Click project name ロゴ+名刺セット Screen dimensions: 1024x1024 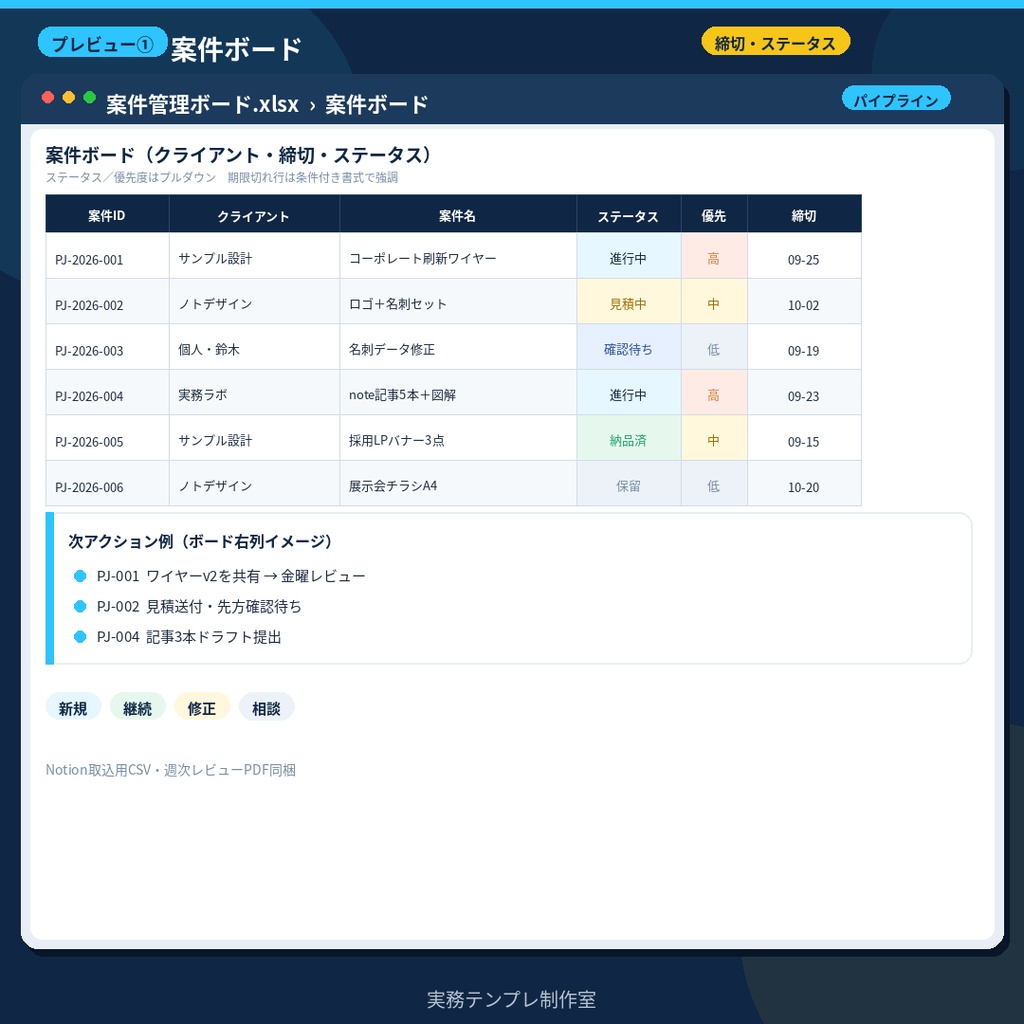(x=458, y=302)
